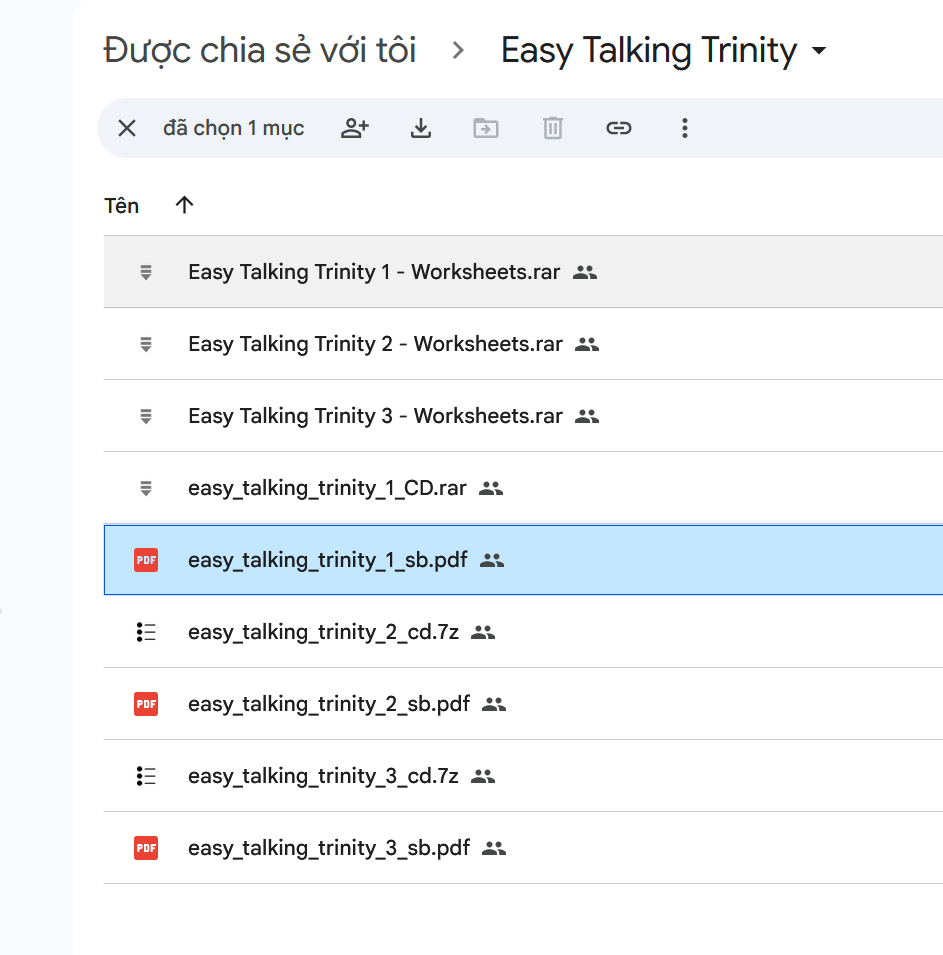Viewport: 943px width, 955px height.
Task: Select Easy Talking Trinity 1 - Worksheets.rar
Action: click(374, 272)
